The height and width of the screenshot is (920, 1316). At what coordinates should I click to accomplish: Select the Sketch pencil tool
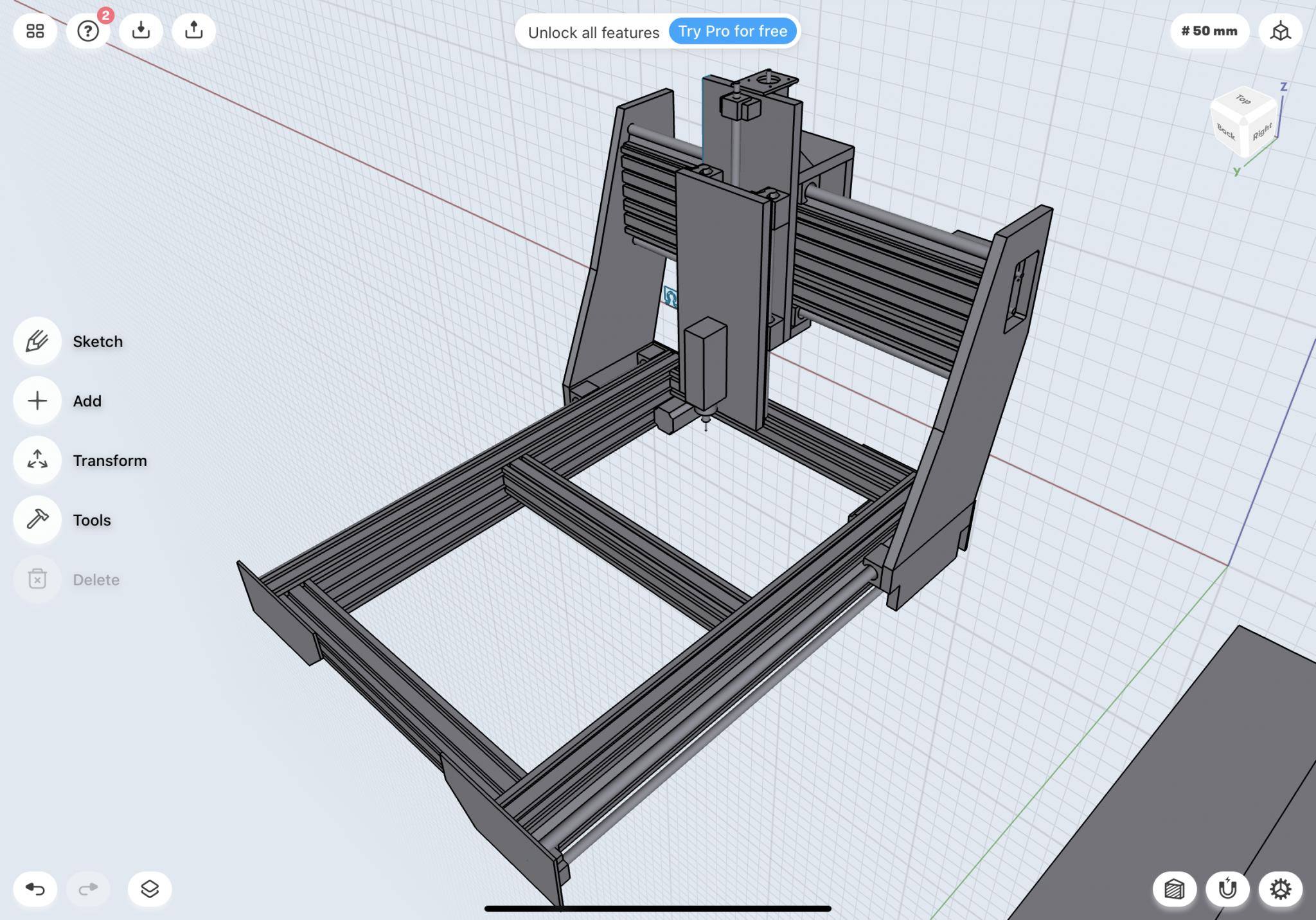(37, 341)
